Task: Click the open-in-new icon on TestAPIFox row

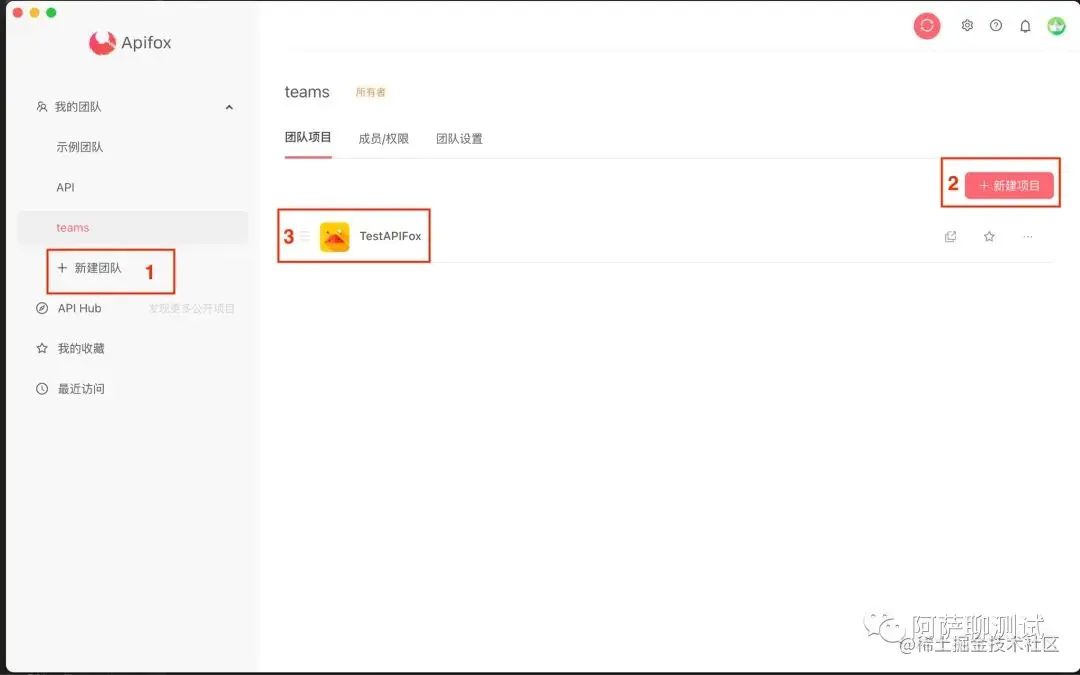Action: click(950, 236)
